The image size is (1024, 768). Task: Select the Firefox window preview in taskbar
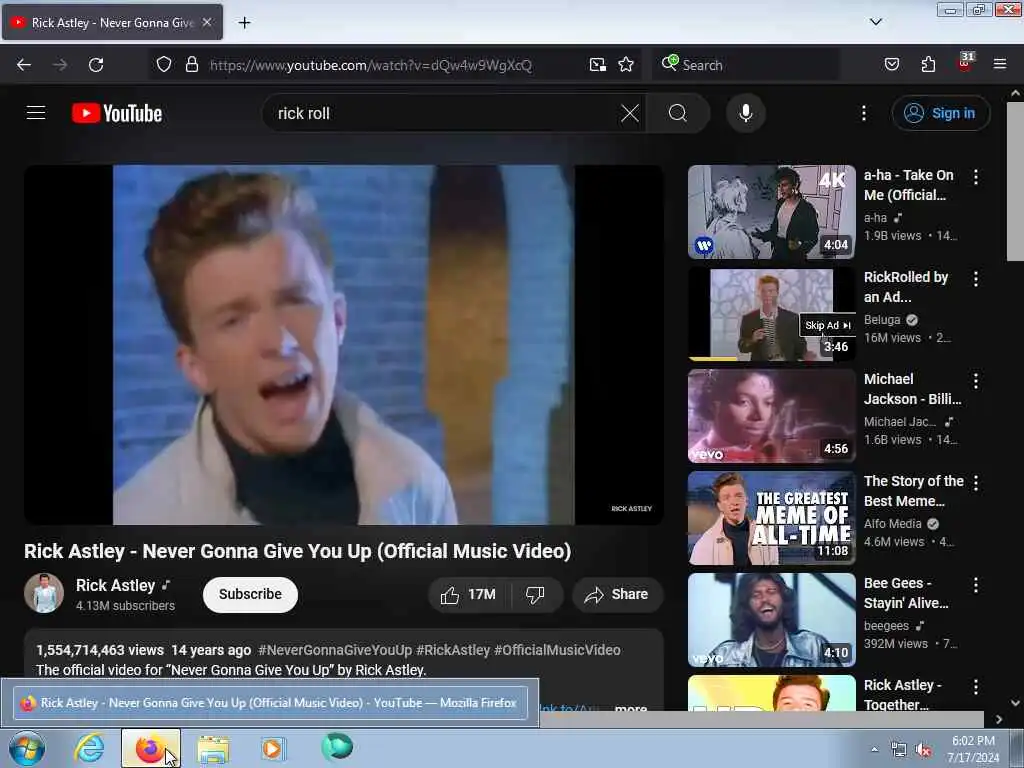click(x=270, y=703)
